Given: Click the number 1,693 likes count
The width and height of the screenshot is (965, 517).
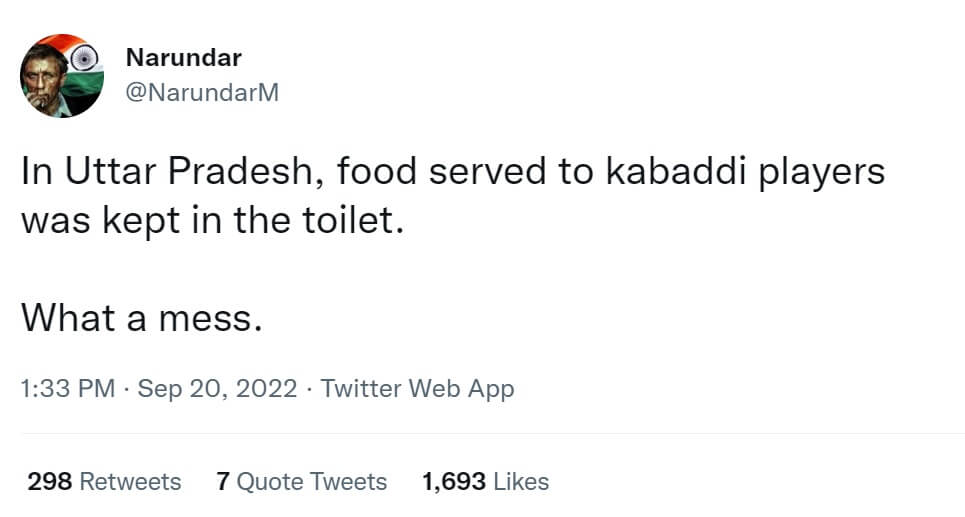Looking at the screenshot, I should (454, 481).
